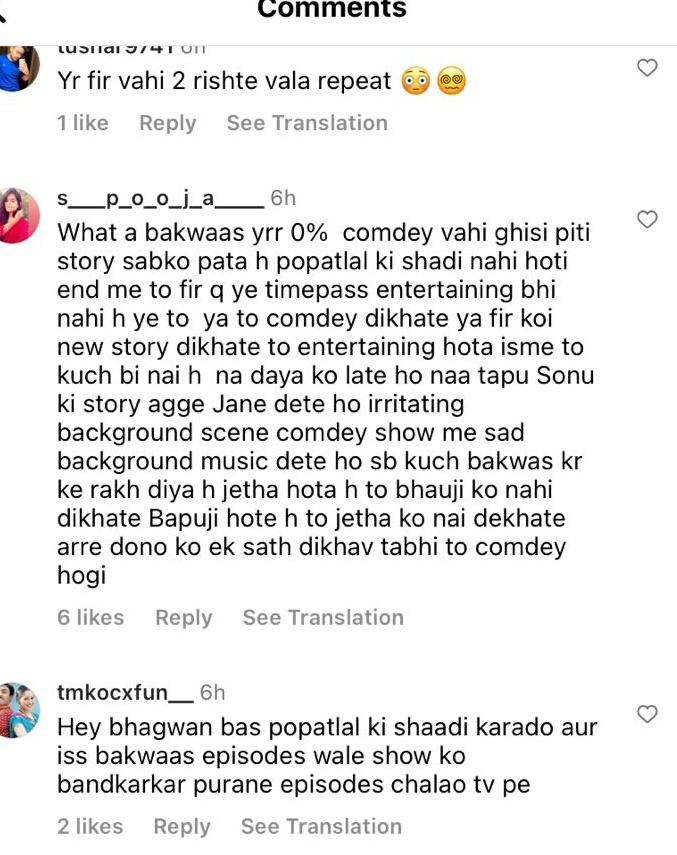Like tmkocxfun__'s comment with heart icon
Viewport: 677px width, 855px height.
[x=647, y=714]
